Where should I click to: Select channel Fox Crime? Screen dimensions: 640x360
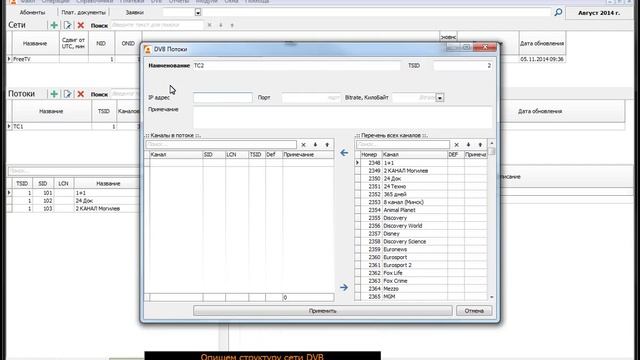(420, 281)
